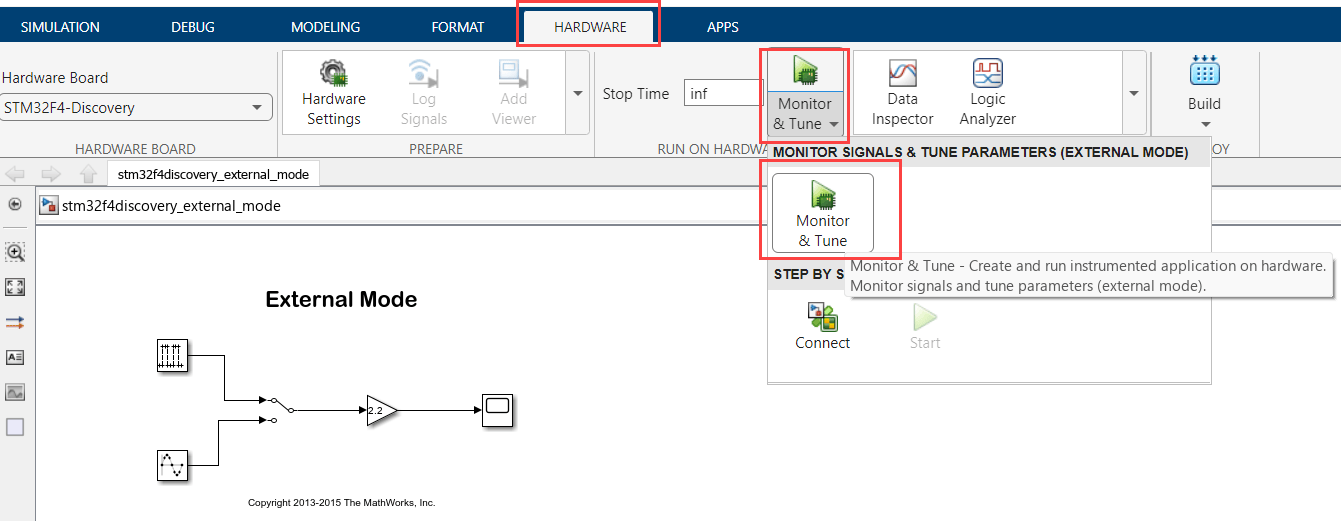
Task: Switch to the MODELING tab
Action: coord(325,27)
